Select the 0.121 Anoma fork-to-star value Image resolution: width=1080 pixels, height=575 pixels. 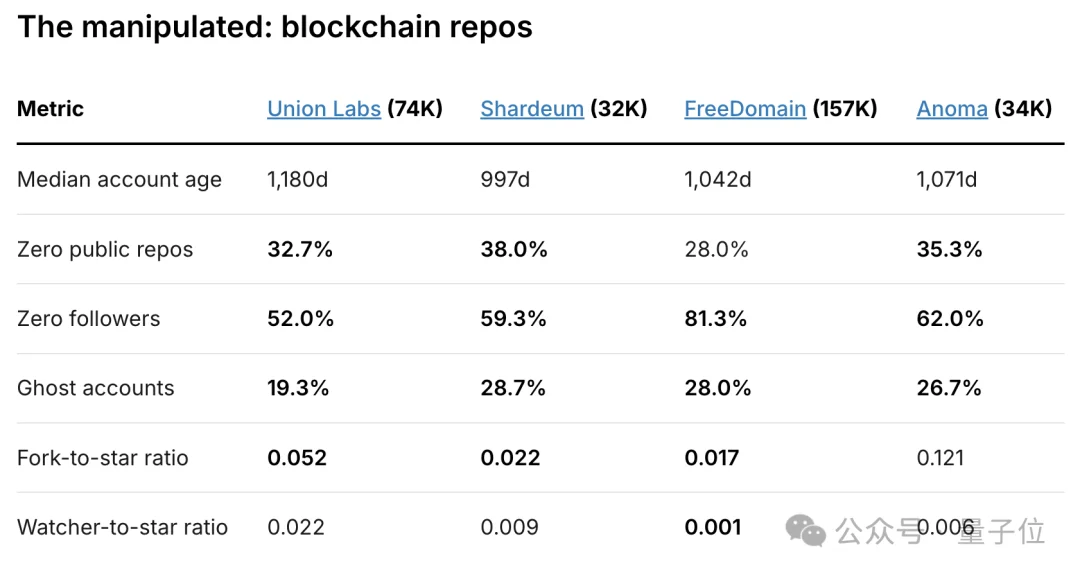point(940,458)
